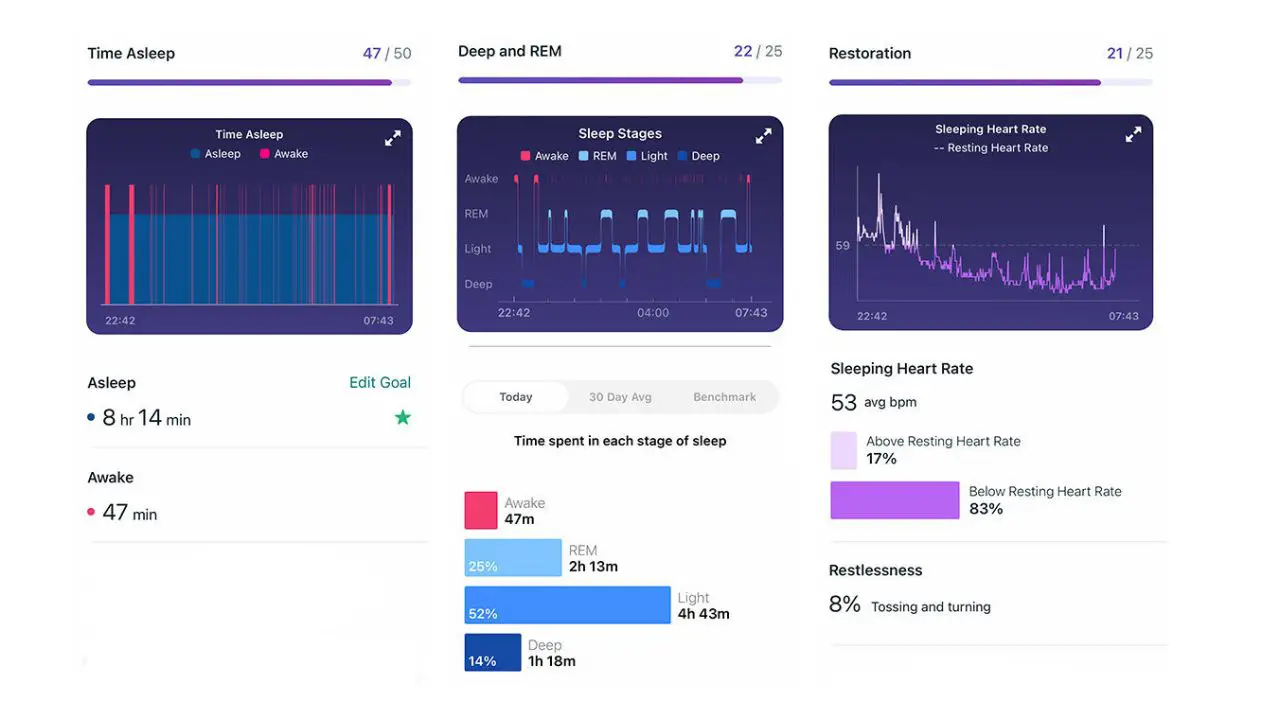Screen dimensions: 1280x720
Task: Click the 47 / 50 score
Action: (x=387, y=53)
